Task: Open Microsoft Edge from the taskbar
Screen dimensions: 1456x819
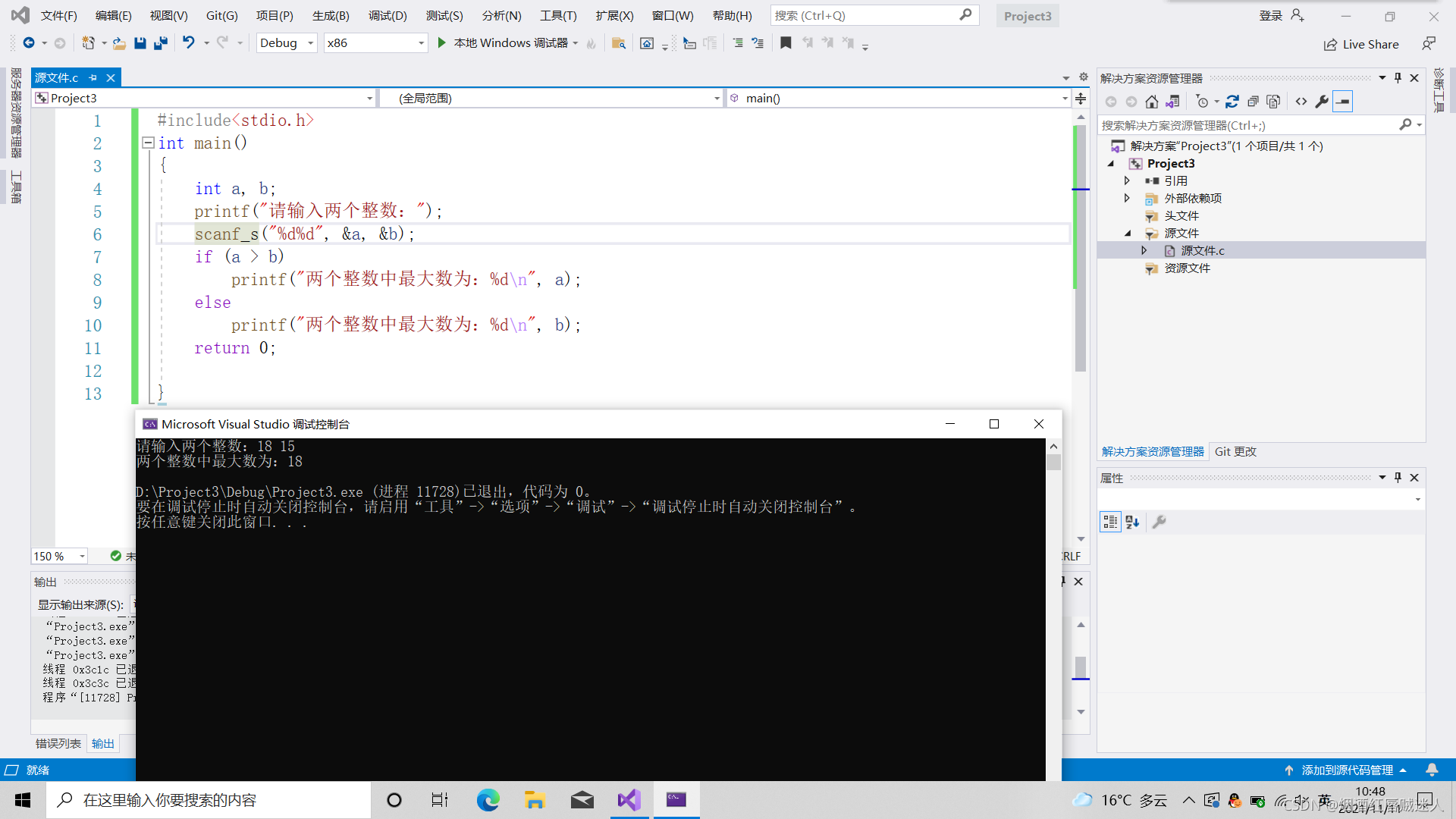Action: click(488, 800)
